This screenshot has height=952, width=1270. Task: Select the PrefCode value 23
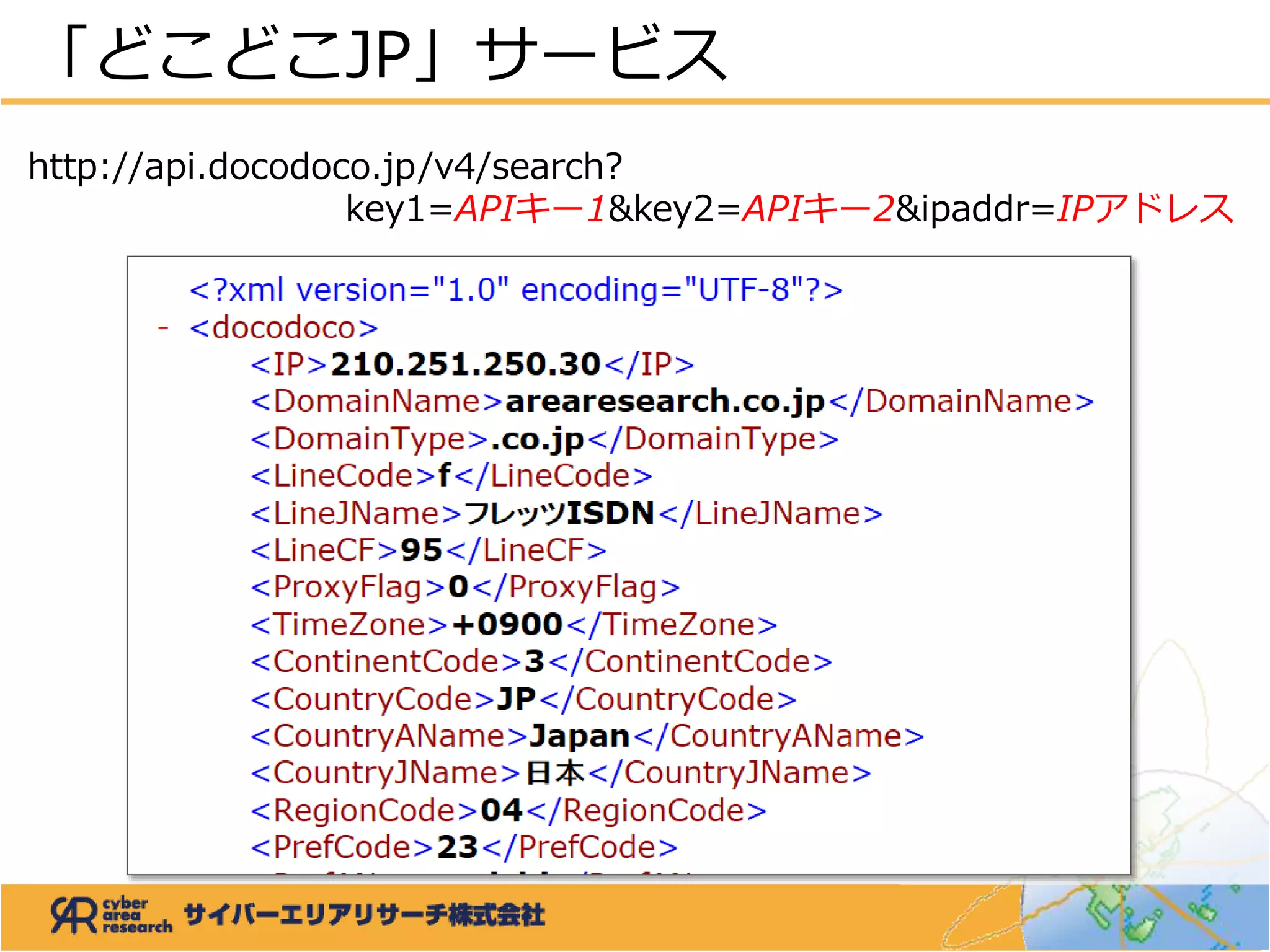tap(458, 847)
